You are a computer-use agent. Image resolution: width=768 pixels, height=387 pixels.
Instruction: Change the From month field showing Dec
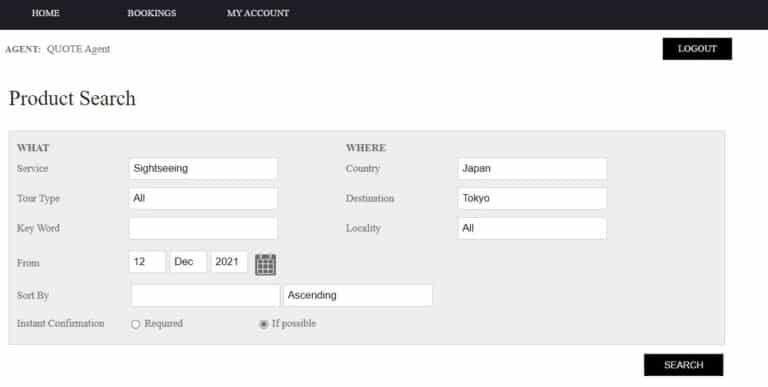coord(188,262)
